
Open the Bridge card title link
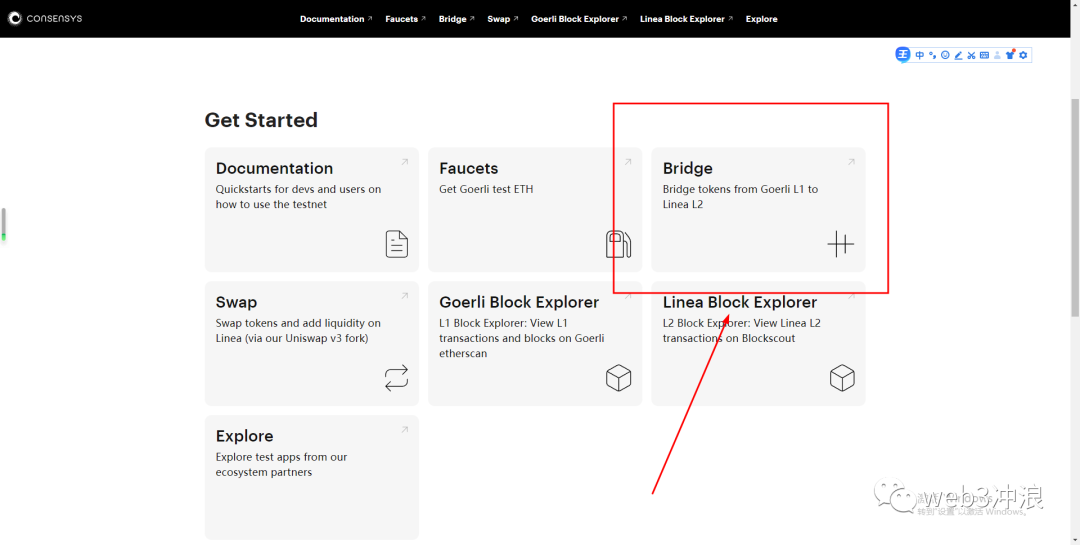[x=687, y=168]
